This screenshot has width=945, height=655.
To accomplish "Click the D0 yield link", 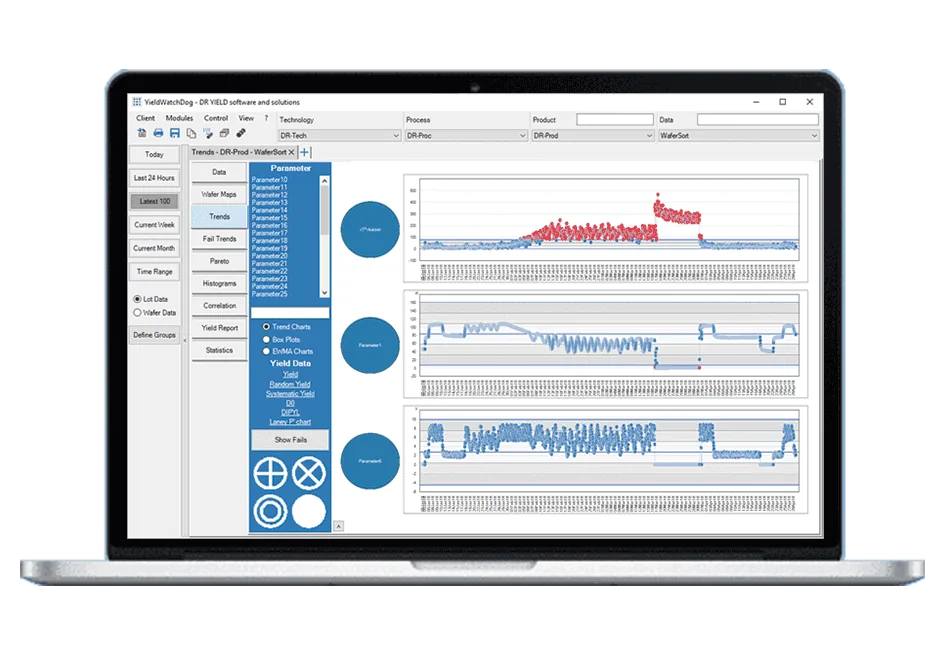I will point(290,403).
